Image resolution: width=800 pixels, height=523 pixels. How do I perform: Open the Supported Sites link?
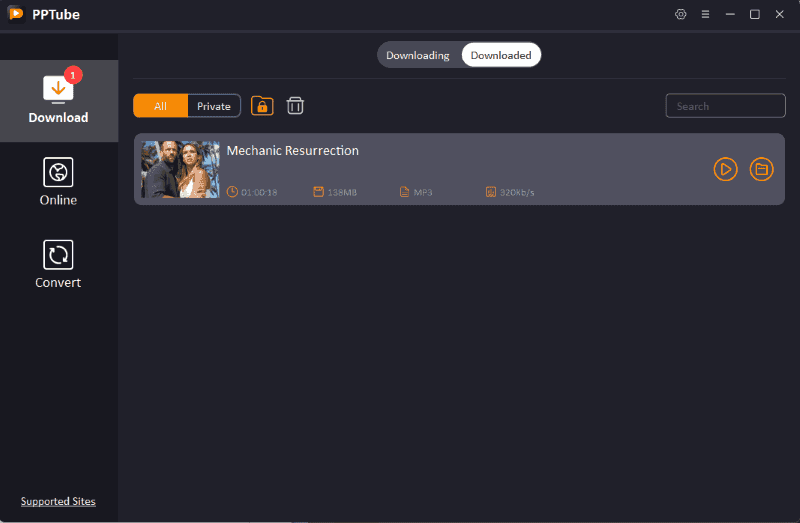[58, 501]
